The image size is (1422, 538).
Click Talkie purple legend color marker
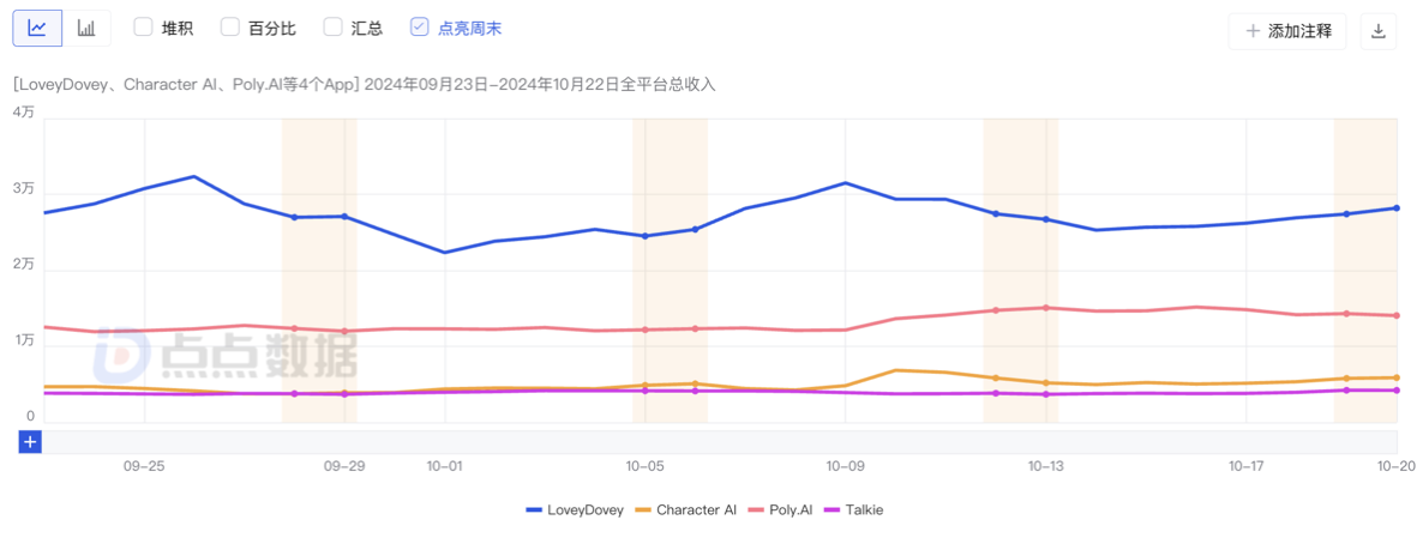click(x=831, y=510)
